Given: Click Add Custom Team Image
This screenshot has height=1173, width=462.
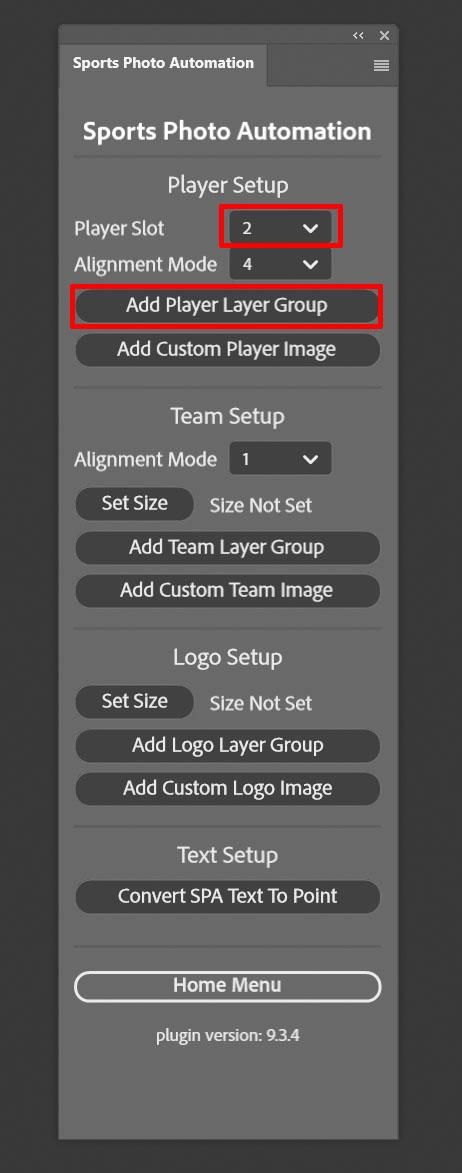Looking at the screenshot, I should (227, 590).
